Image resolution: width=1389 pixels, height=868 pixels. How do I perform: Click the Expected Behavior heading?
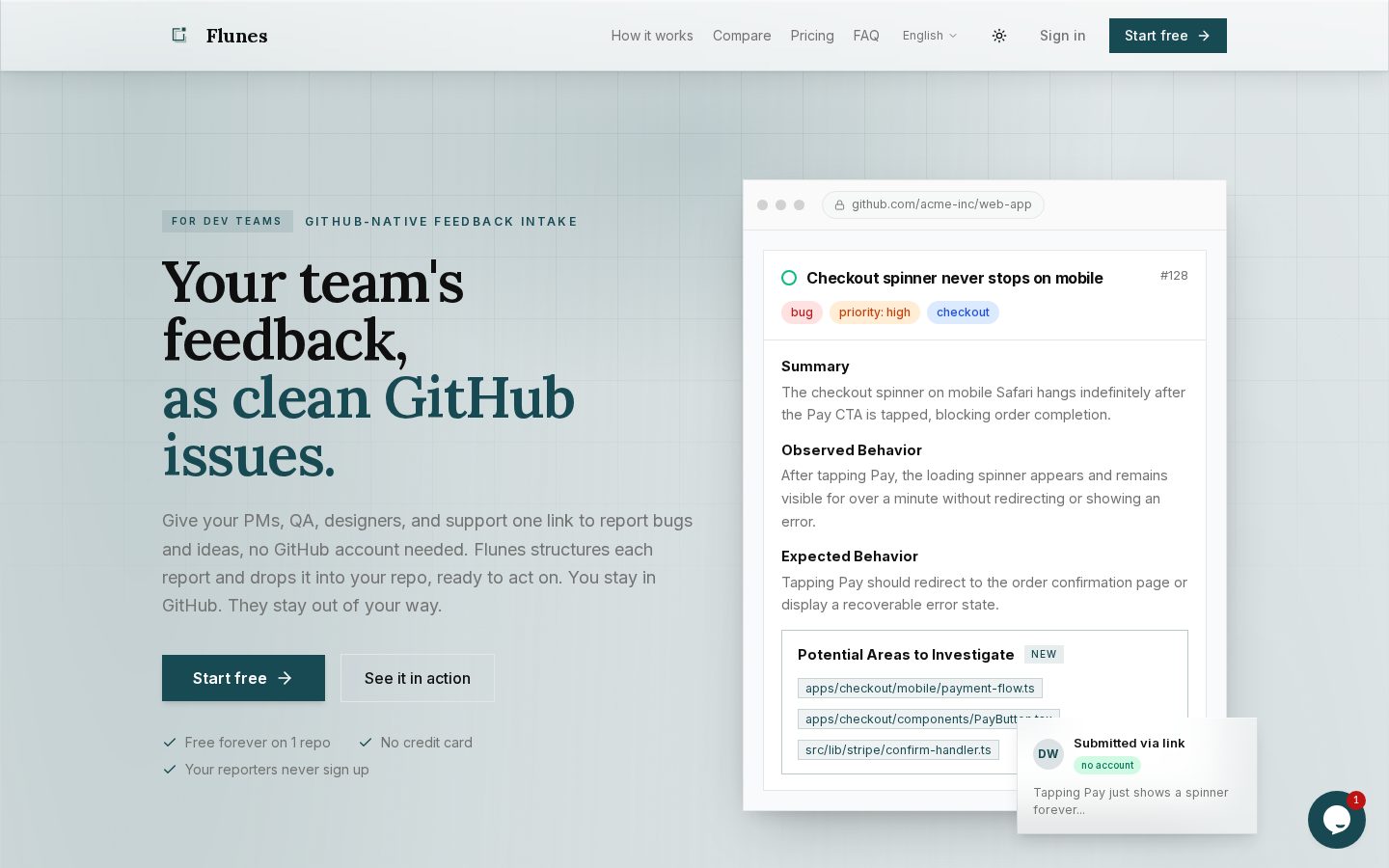point(850,556)
